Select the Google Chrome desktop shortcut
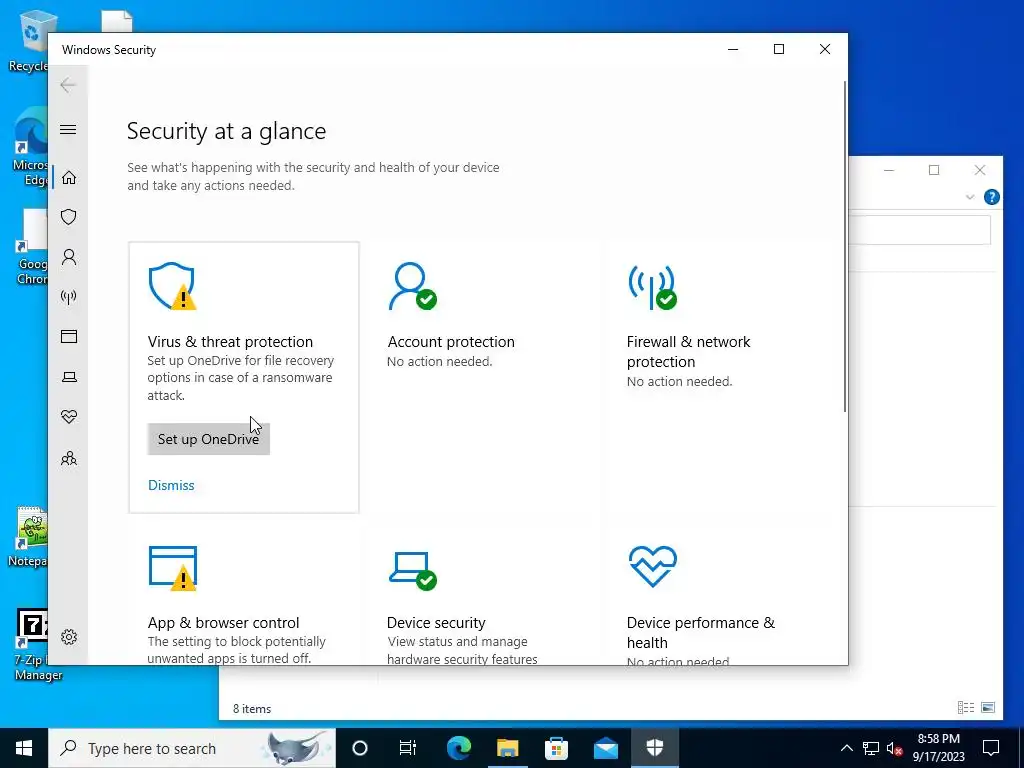Viewport: 1024px width, 768px height. 31,247
